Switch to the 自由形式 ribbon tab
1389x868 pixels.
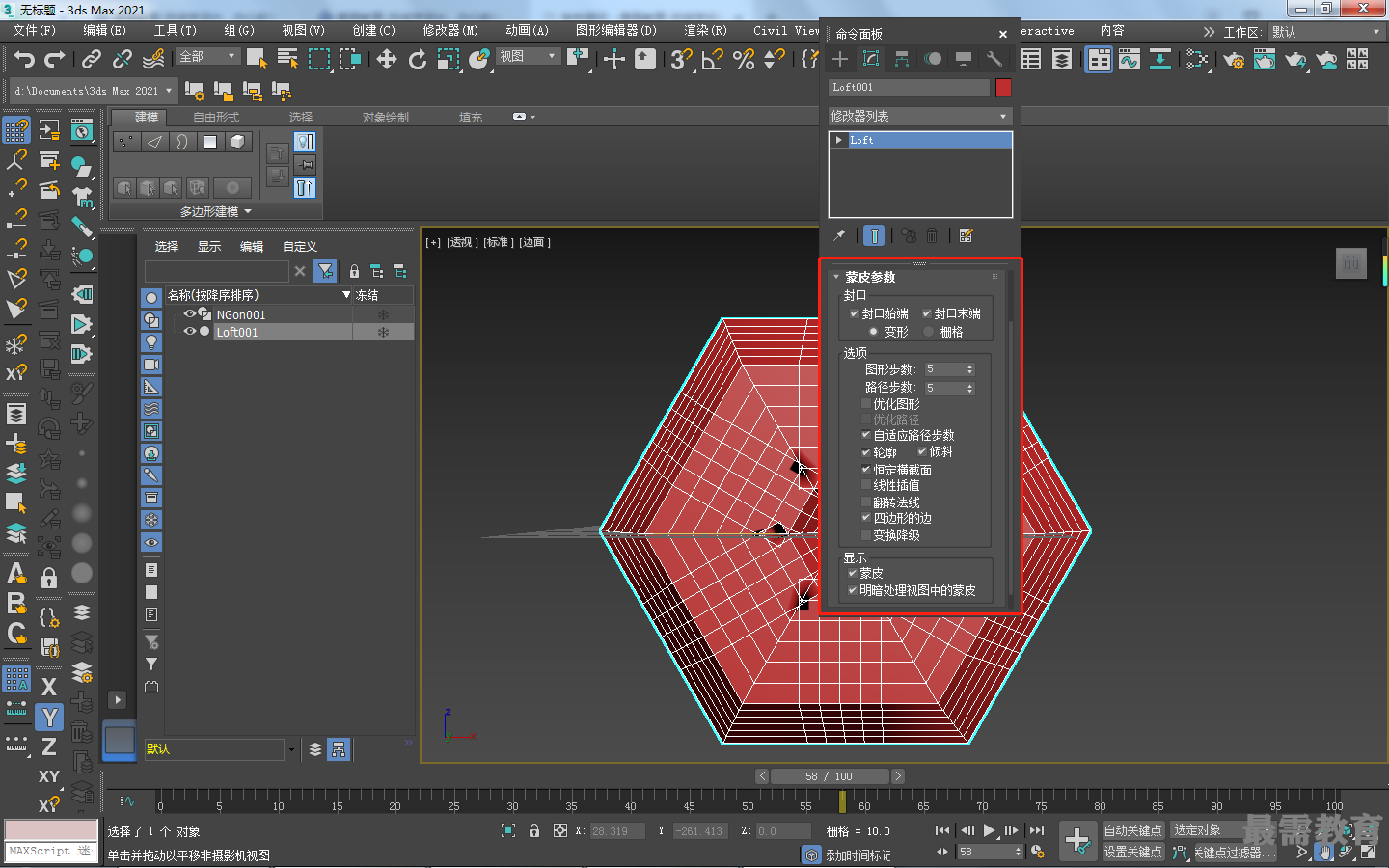pyautogui.click(x=216, y=118)
